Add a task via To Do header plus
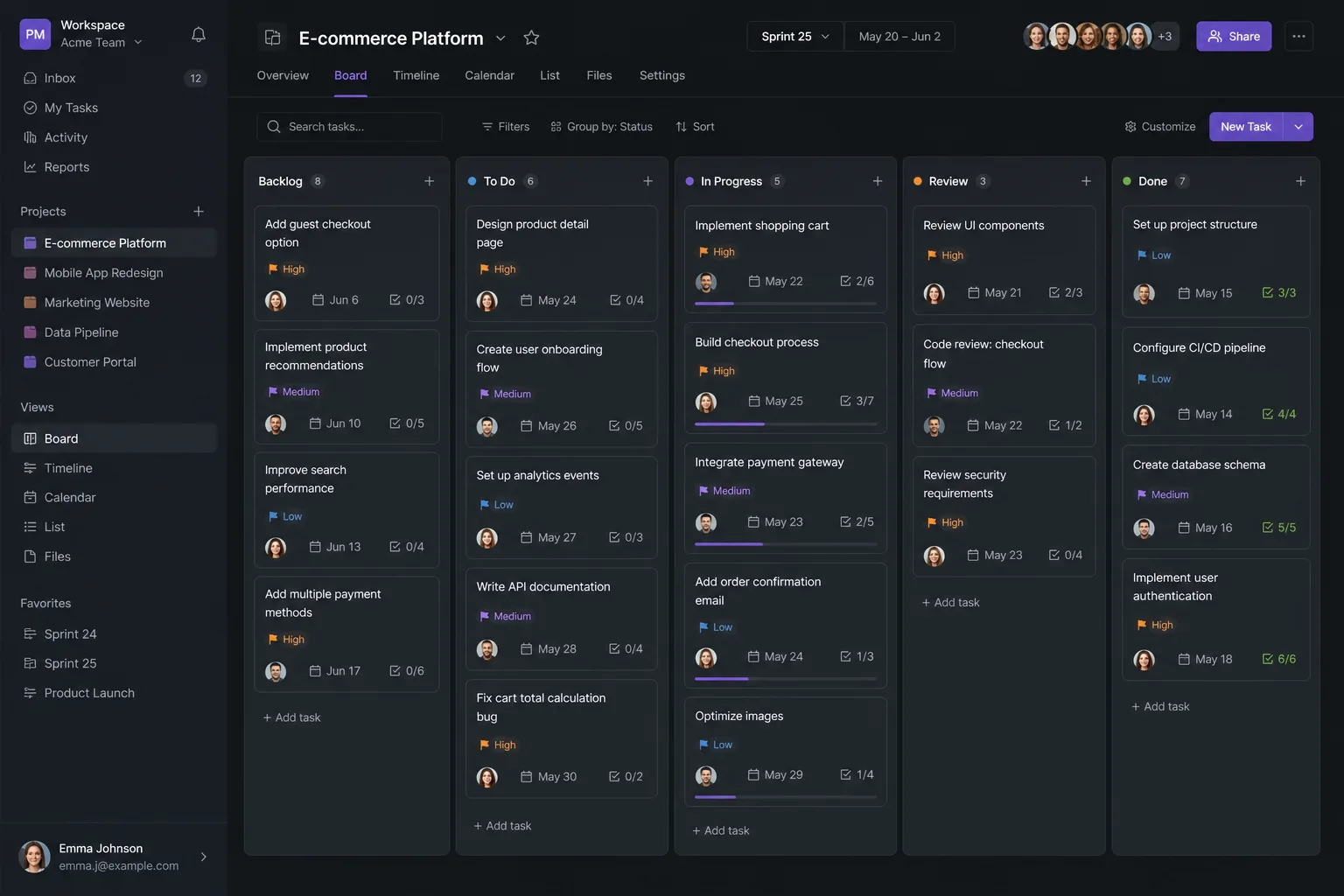Image resolution: width=1344 pixels, height=896 pixels. tap(647, 181)
